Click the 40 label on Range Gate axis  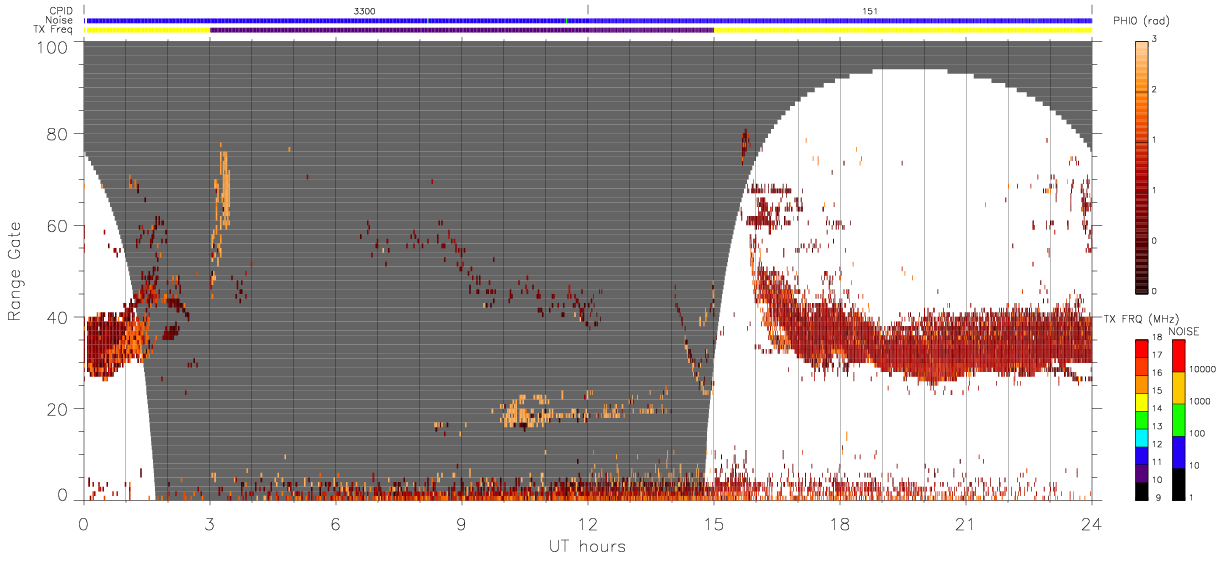[x=58, y=317]
